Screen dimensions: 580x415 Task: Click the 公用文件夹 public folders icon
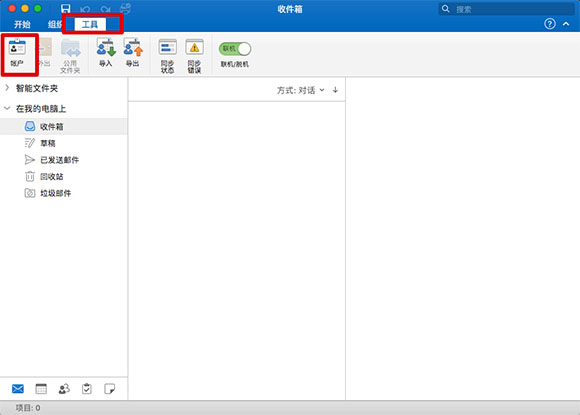[x=70, y=56]
